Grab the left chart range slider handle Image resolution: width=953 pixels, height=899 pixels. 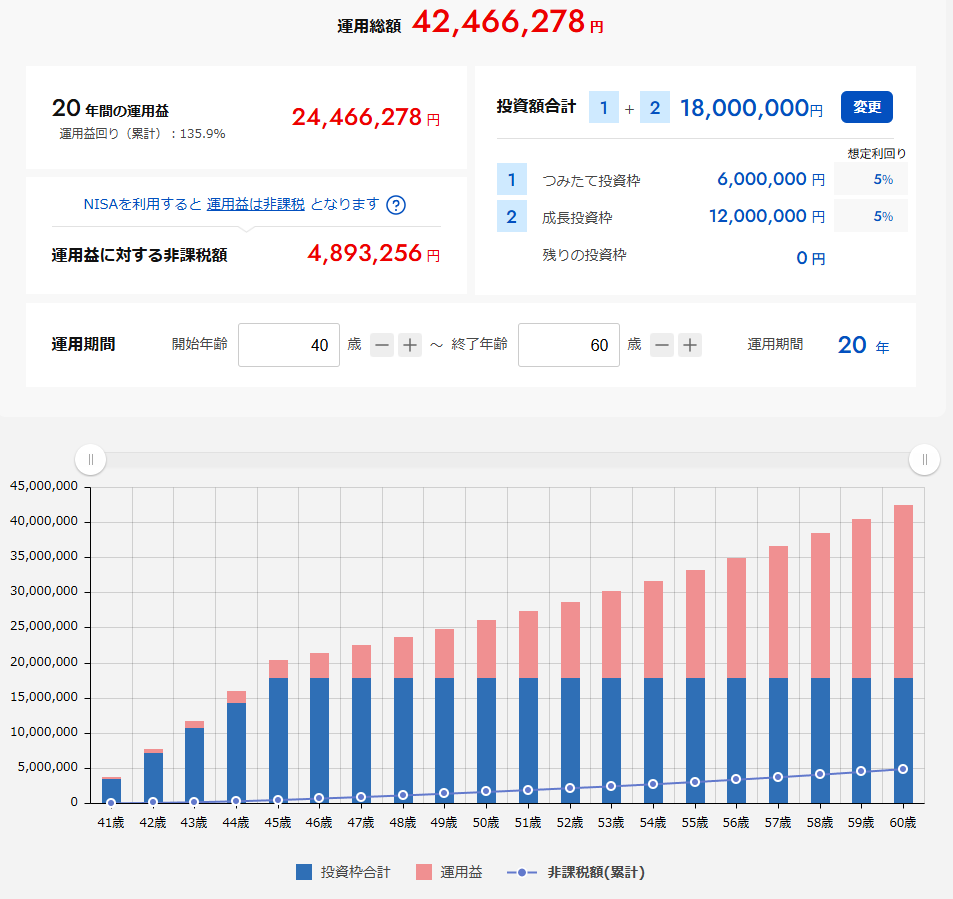coord(90,460)
